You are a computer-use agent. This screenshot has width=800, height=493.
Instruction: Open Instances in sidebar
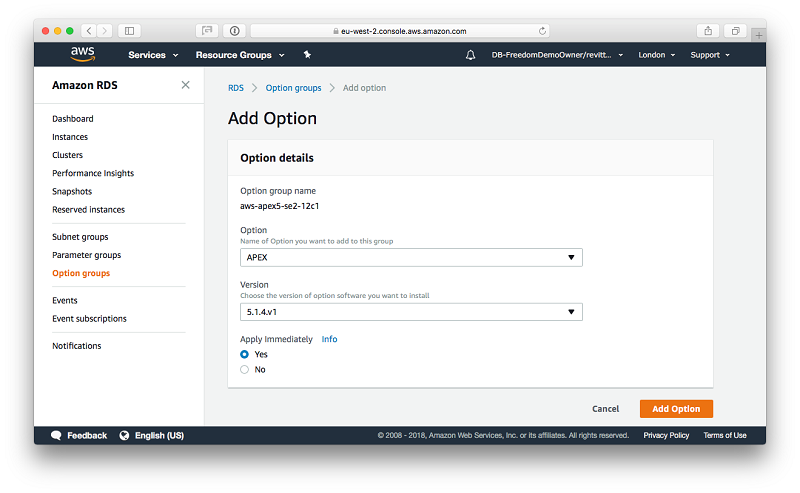click(x=70, y=137)
